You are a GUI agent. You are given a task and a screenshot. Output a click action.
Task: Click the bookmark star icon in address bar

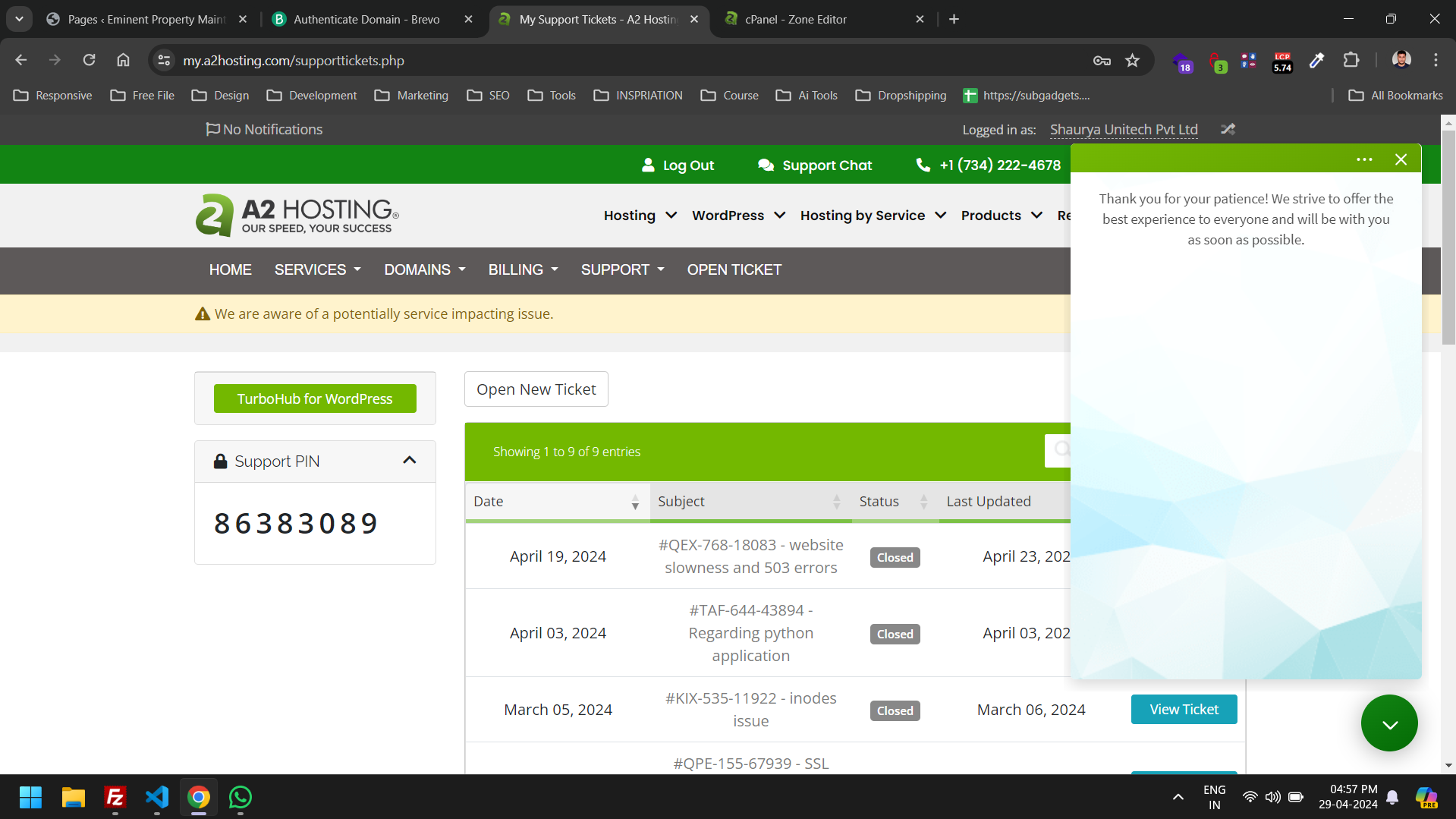[1132, 61]
